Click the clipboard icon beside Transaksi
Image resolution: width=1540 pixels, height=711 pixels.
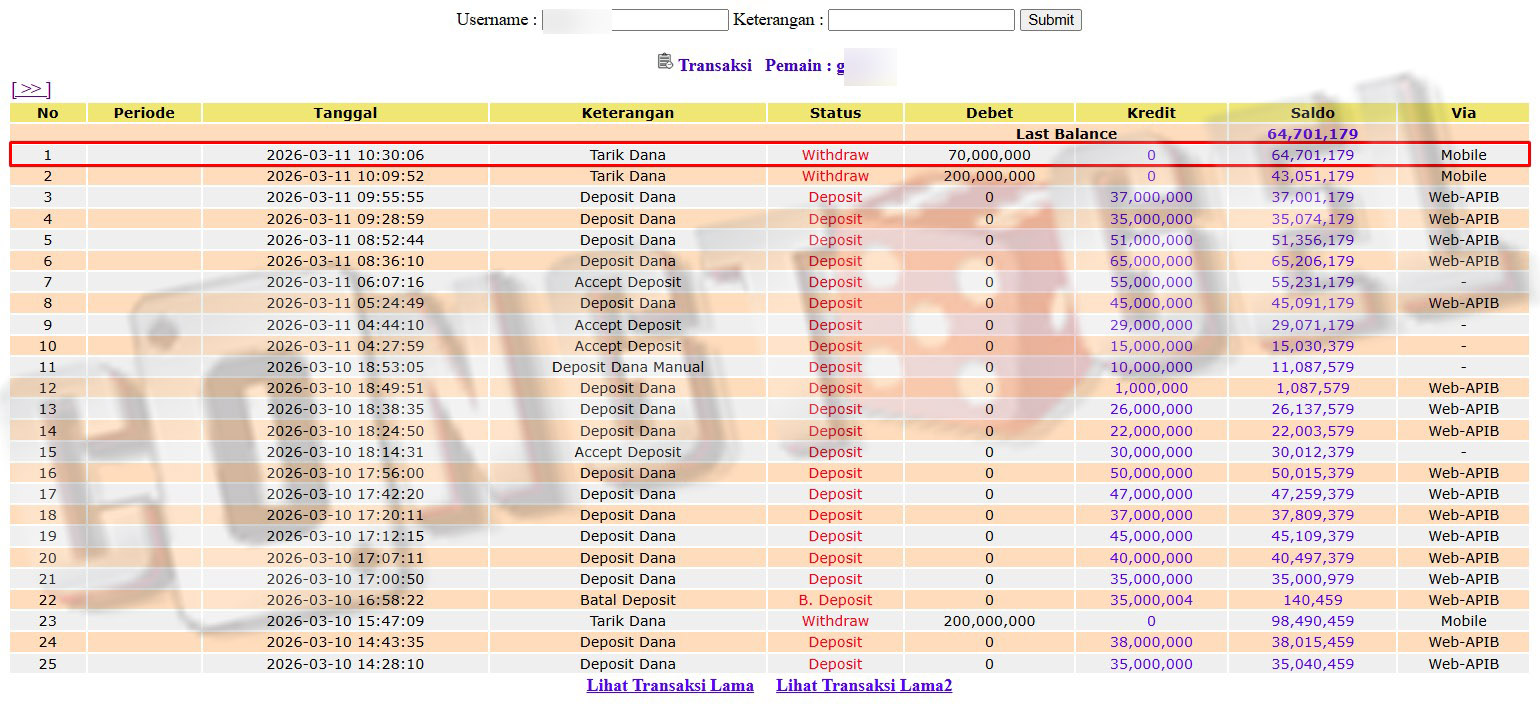pos(665,62)
